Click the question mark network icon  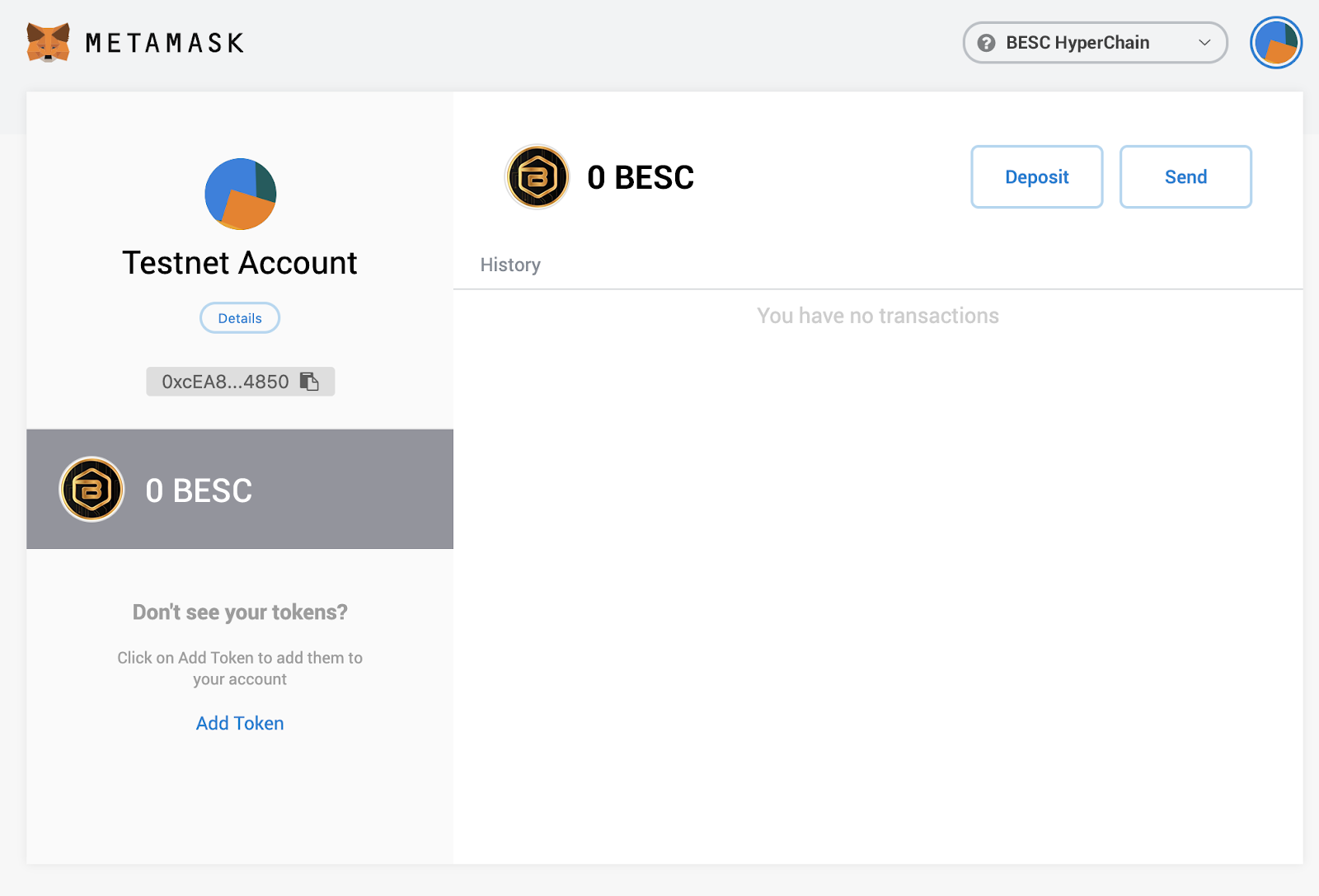tap(986, 43)
